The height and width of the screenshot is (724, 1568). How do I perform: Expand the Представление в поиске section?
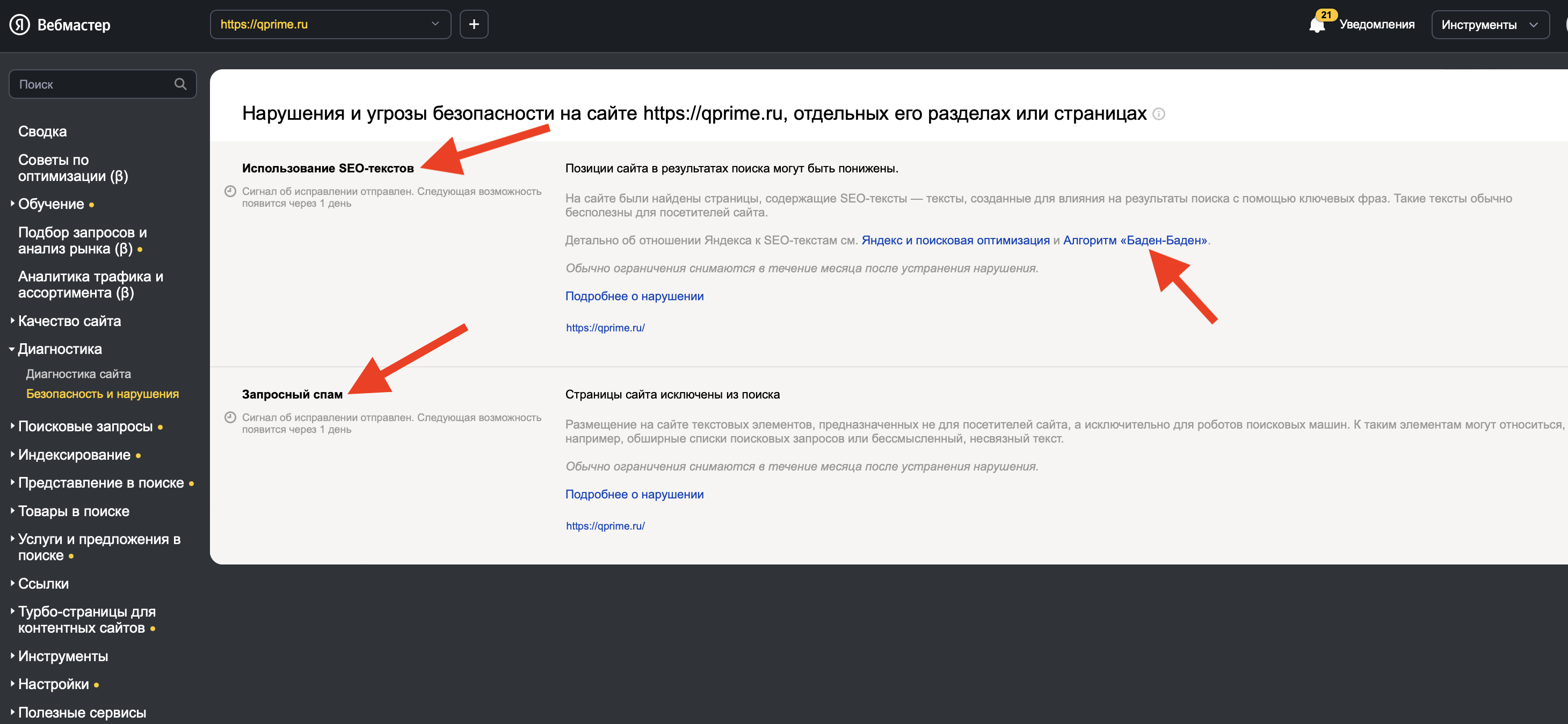point(101,483)
